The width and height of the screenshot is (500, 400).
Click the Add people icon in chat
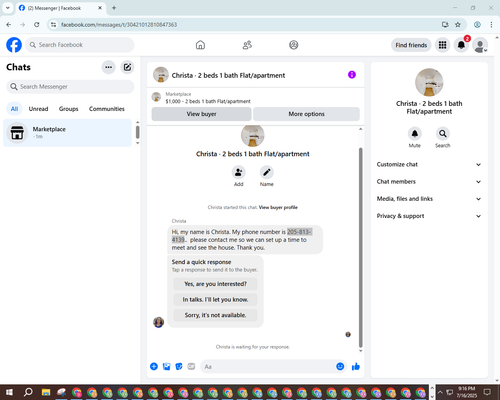pos(239,172)
